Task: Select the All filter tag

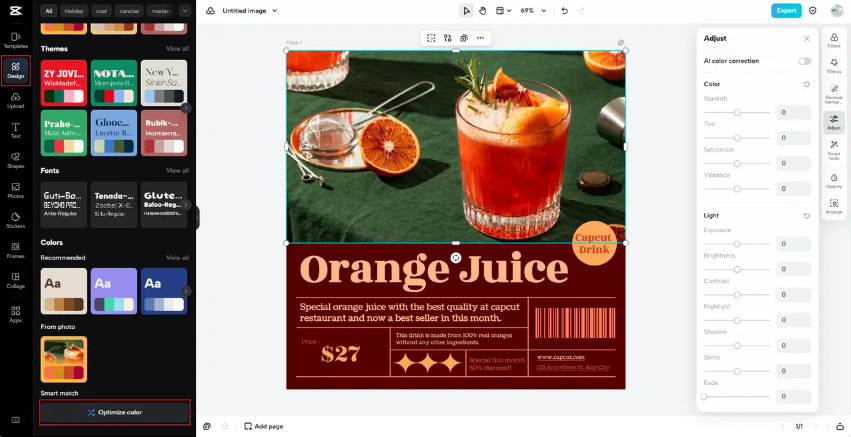Action: point(49,10)
